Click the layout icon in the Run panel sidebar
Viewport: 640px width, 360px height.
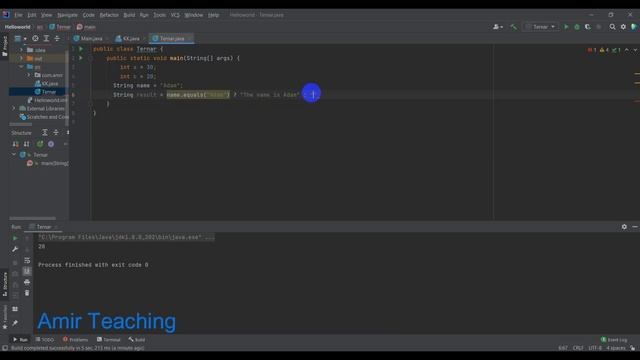[15, 309]
